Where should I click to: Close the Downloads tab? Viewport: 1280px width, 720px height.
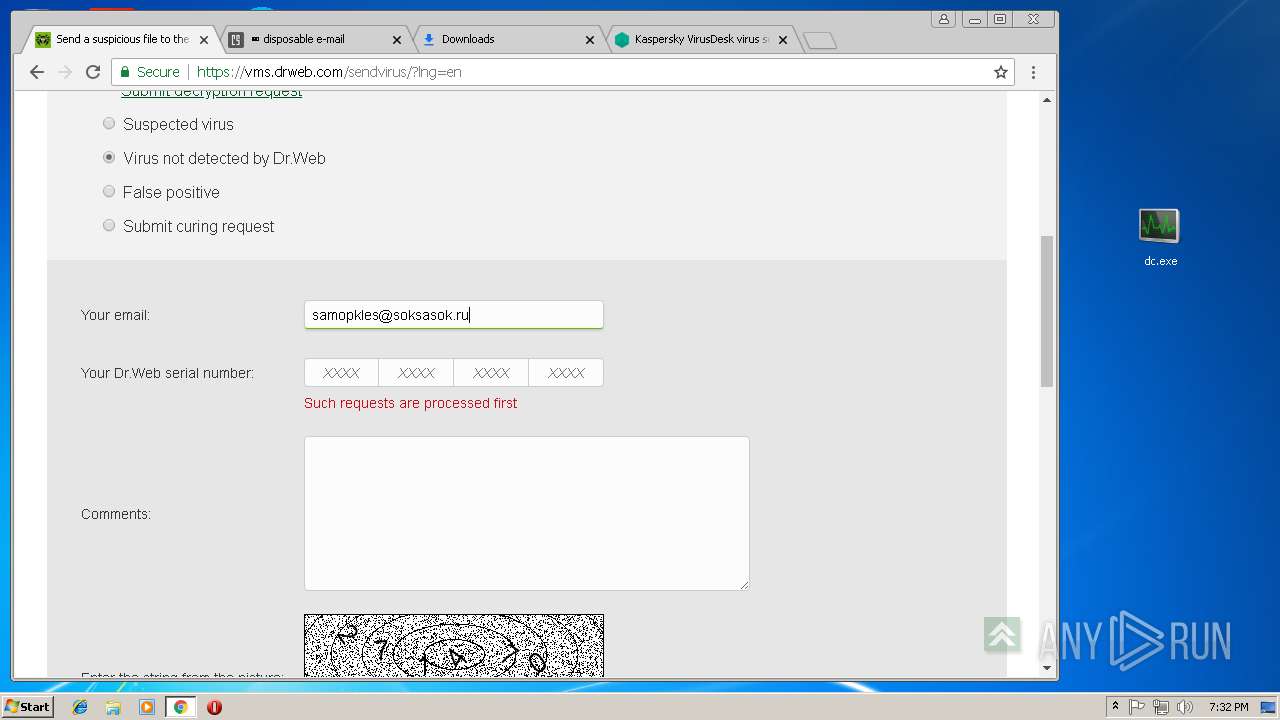(x=590, y=40)
